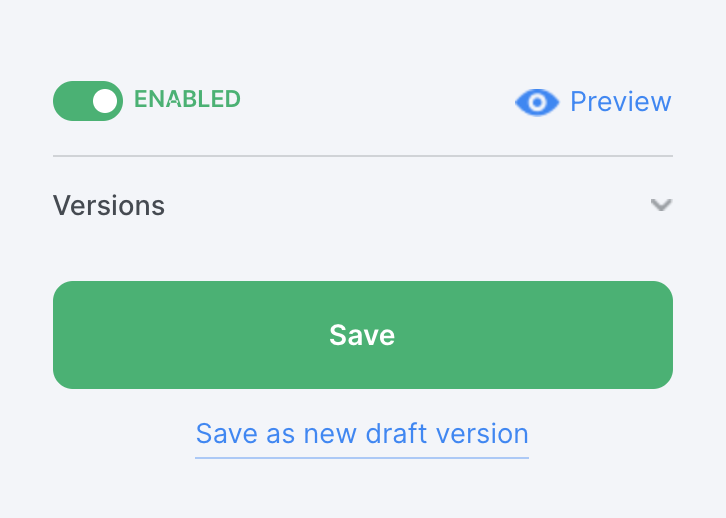
Task: Open the Versions dropdown chevron
Action: pos(660,205)
